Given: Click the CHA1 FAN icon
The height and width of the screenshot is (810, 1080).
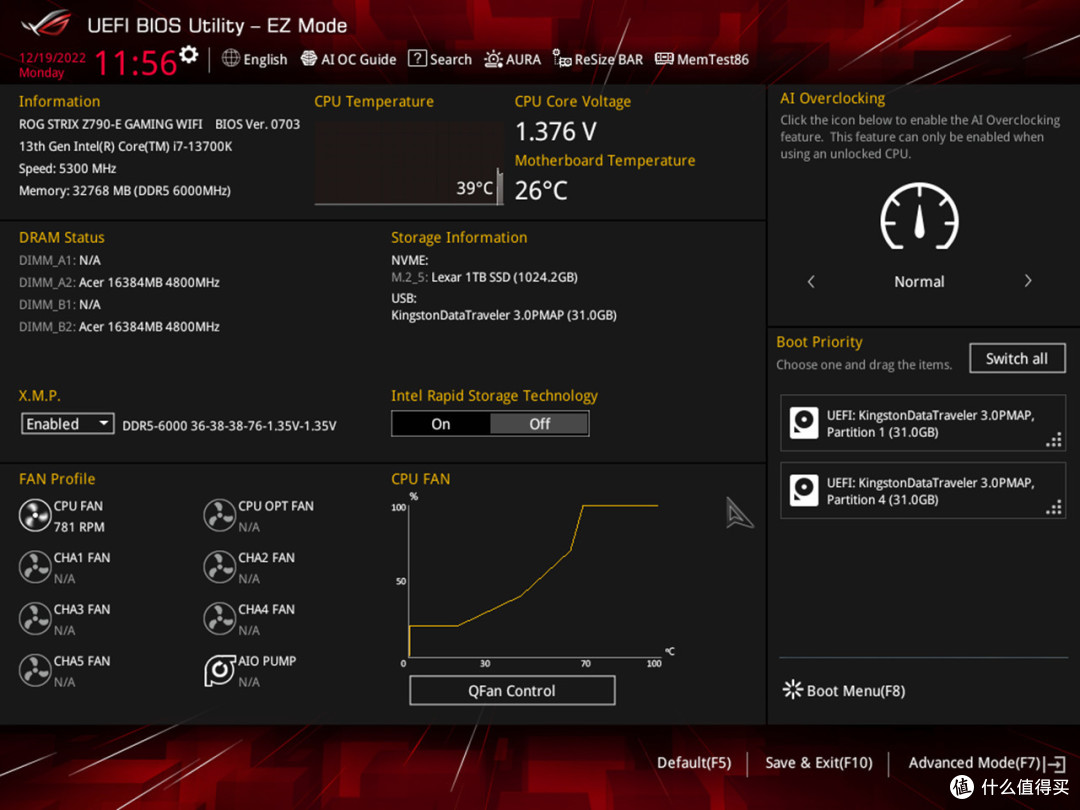Looking at the screenshot, I should (34, 567).
